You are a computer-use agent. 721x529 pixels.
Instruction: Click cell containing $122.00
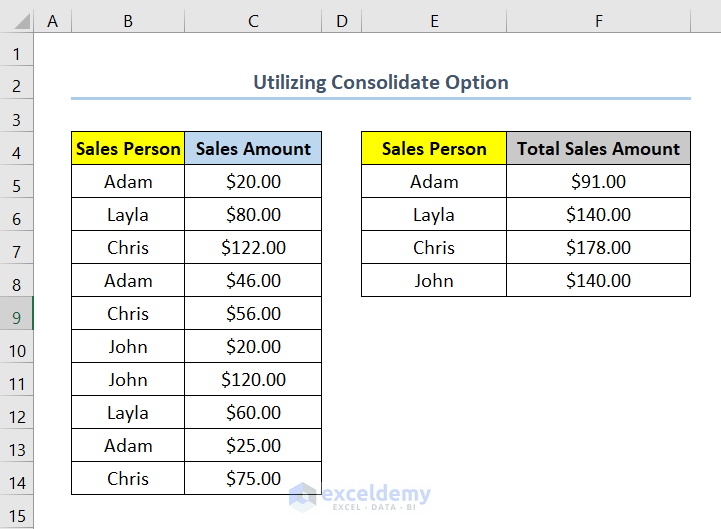[x=253, y=248]
